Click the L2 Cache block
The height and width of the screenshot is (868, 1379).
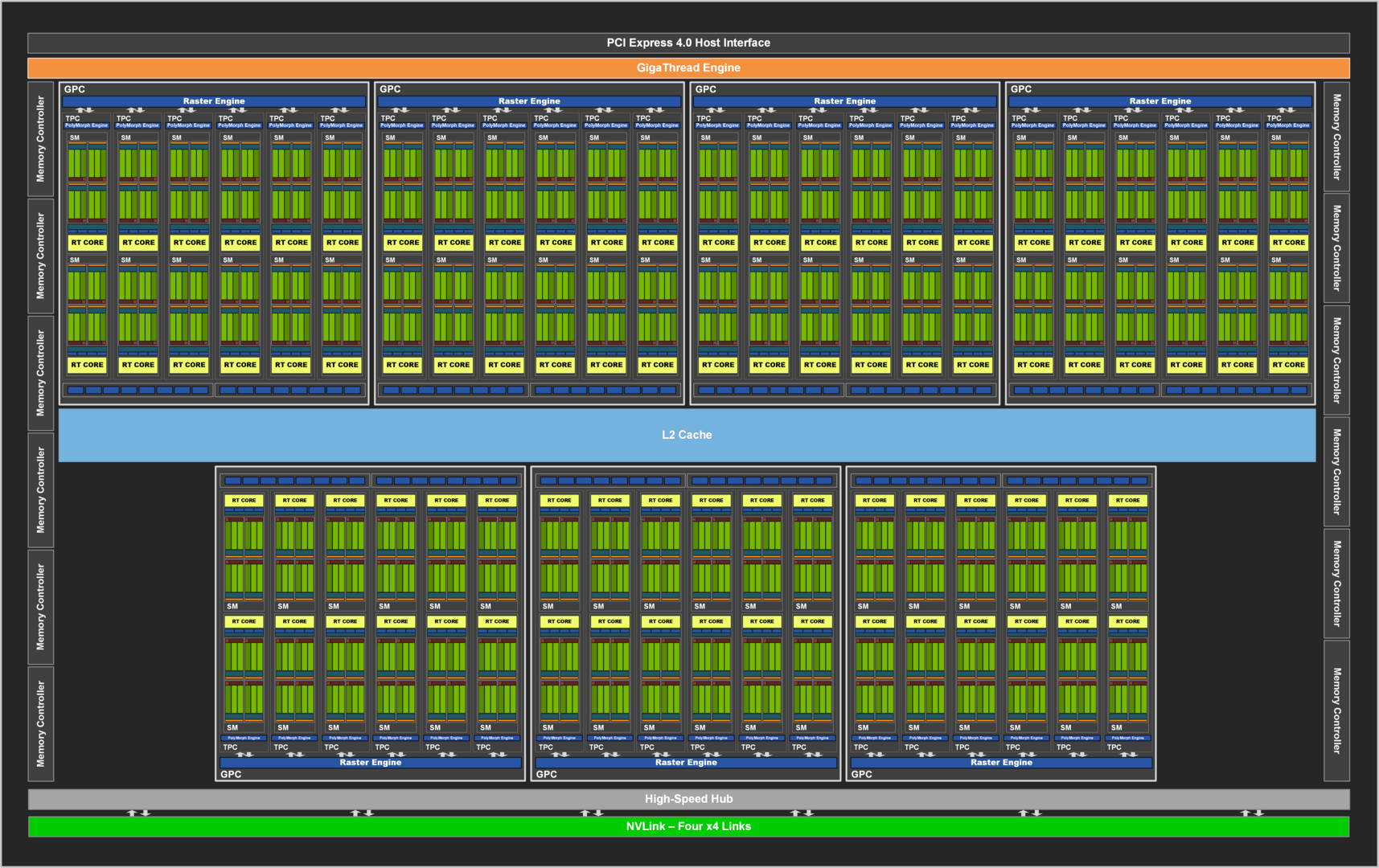pos(687,435)
